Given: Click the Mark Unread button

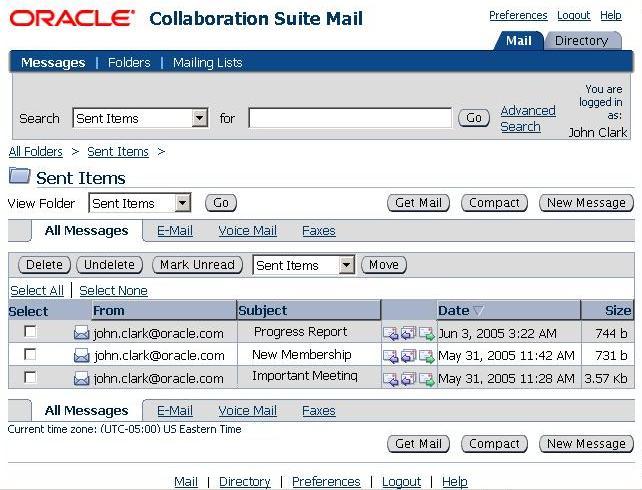Looking at the screenshot, I should pyautogui.click(x=197, y=264).
